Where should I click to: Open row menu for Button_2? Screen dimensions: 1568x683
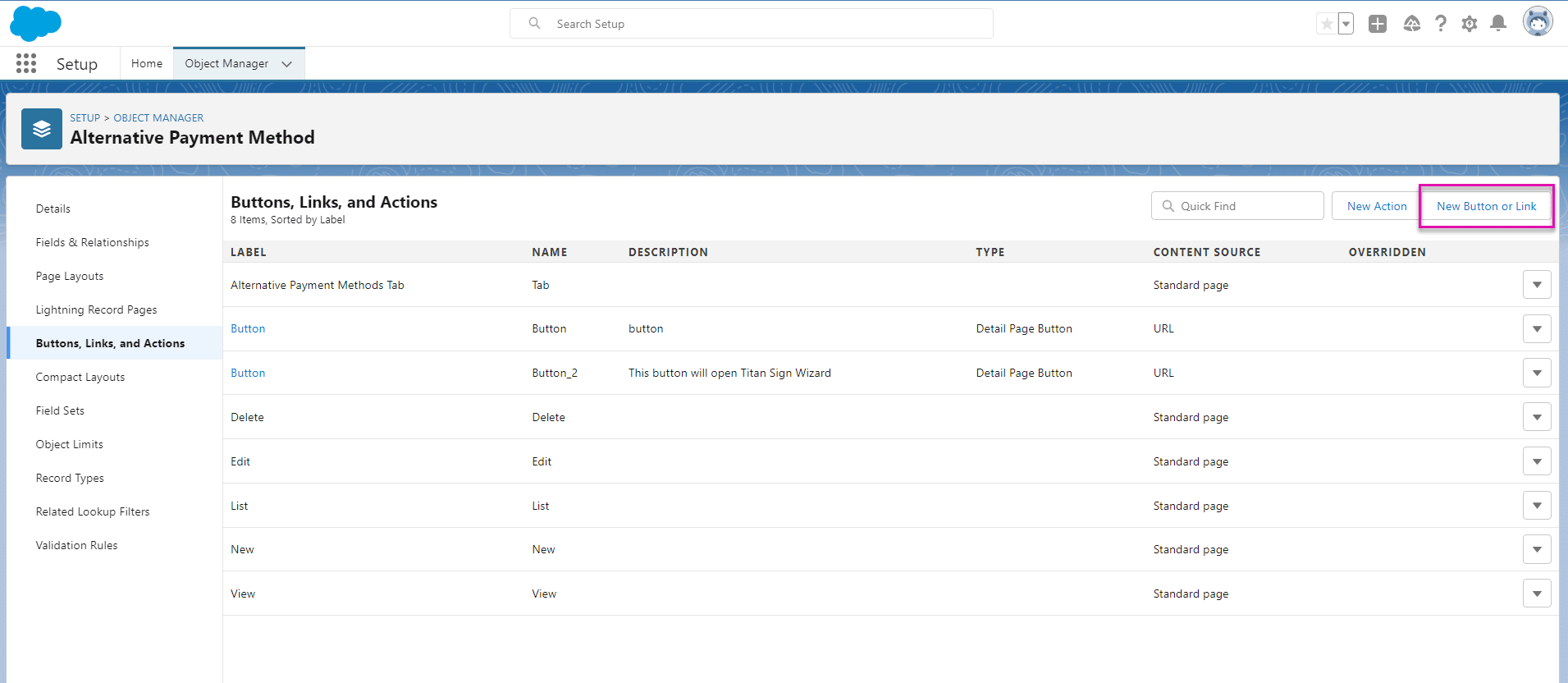click(x=1536, y=373)
